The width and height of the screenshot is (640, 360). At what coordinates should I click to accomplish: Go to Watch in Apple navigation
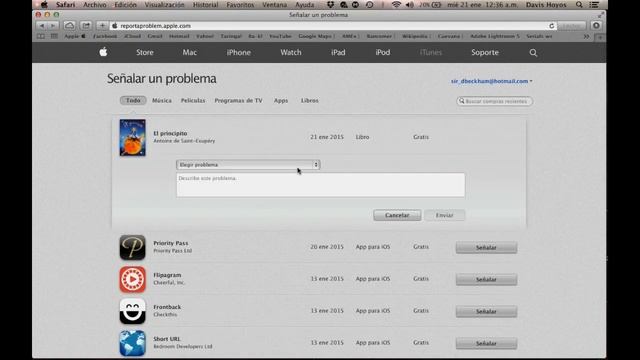[291, 52]
